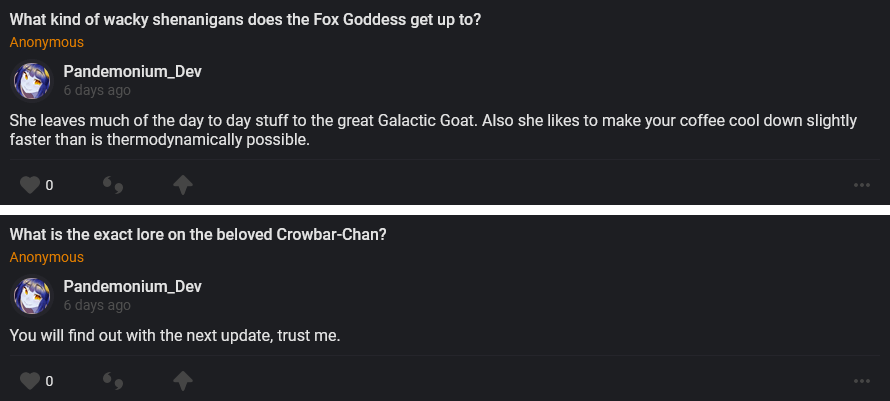Click the like count on Fox Goddess answer
This screenshot has height=401, width=890.
[x=49, y=185]
